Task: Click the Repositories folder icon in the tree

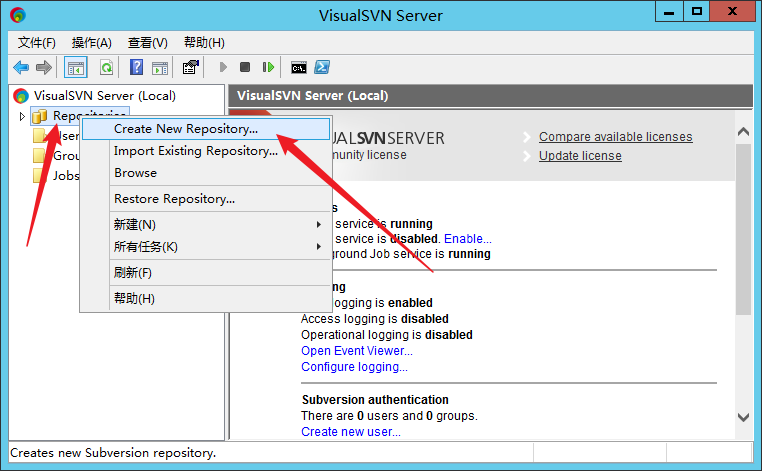Action: [40, 116]
